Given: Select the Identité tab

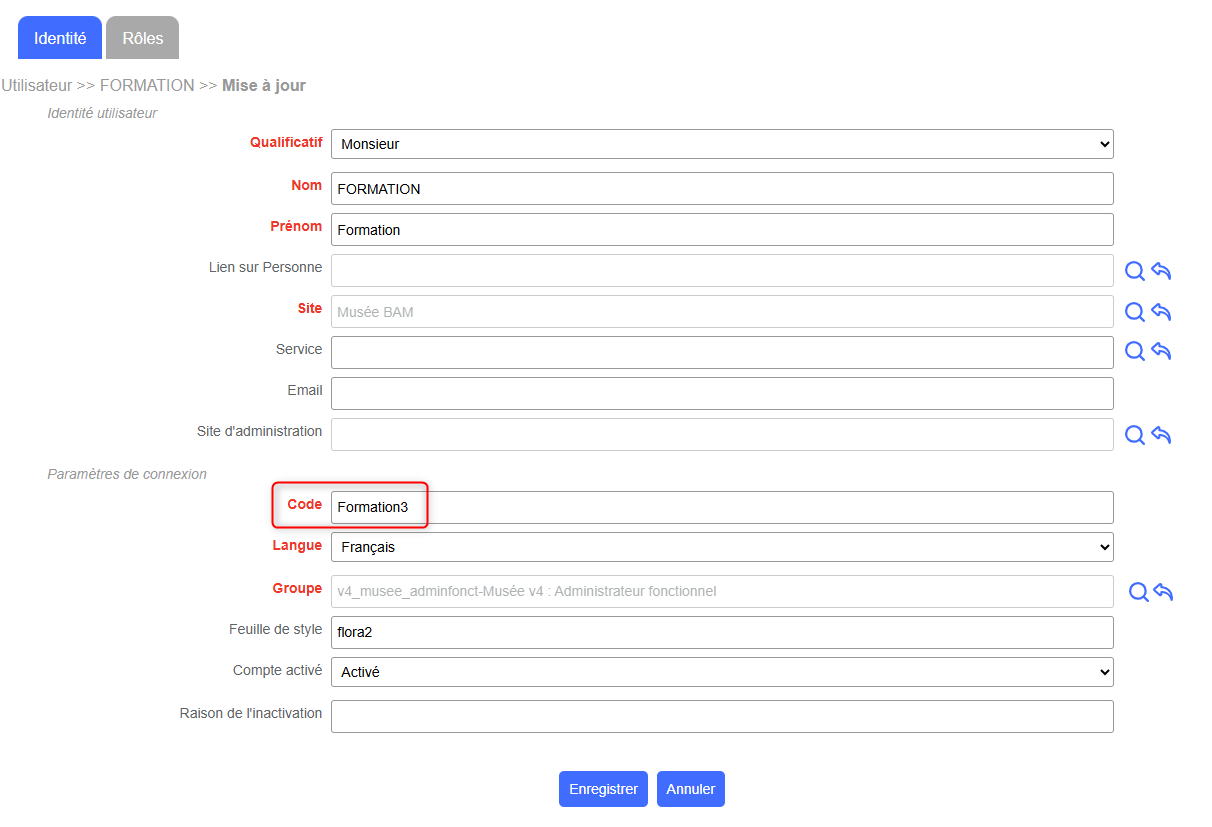Looking at the screenshot, I should pyautogui.click(x=60, y=38).
